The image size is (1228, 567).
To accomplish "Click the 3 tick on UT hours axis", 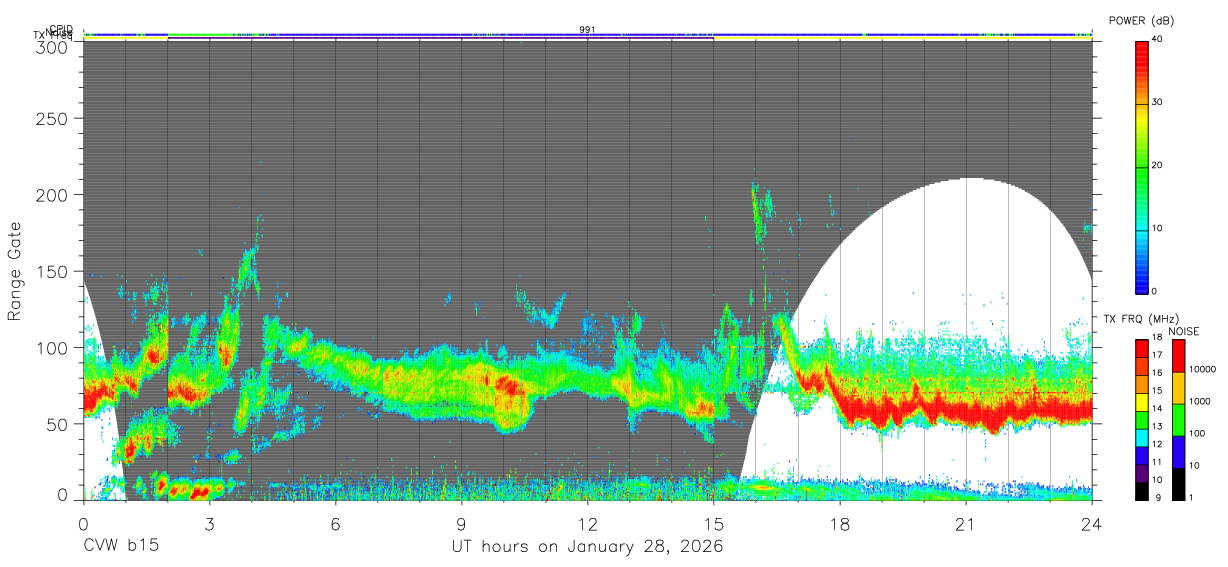I will [x=209, y=524].
